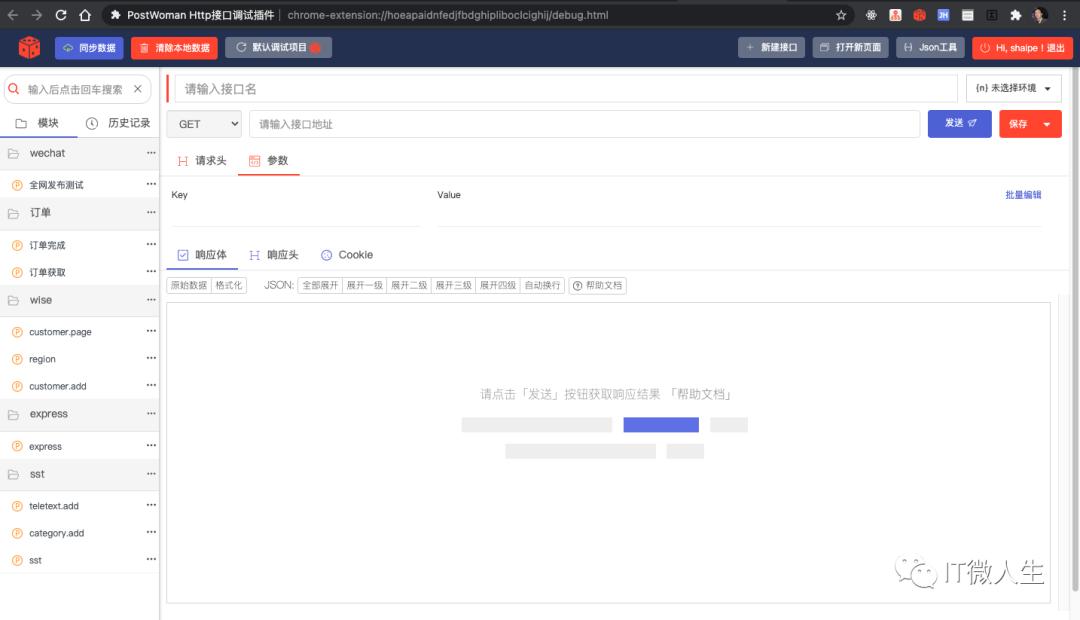
Task: Switch to 响应头 tab
Action: tap(273, 255)
